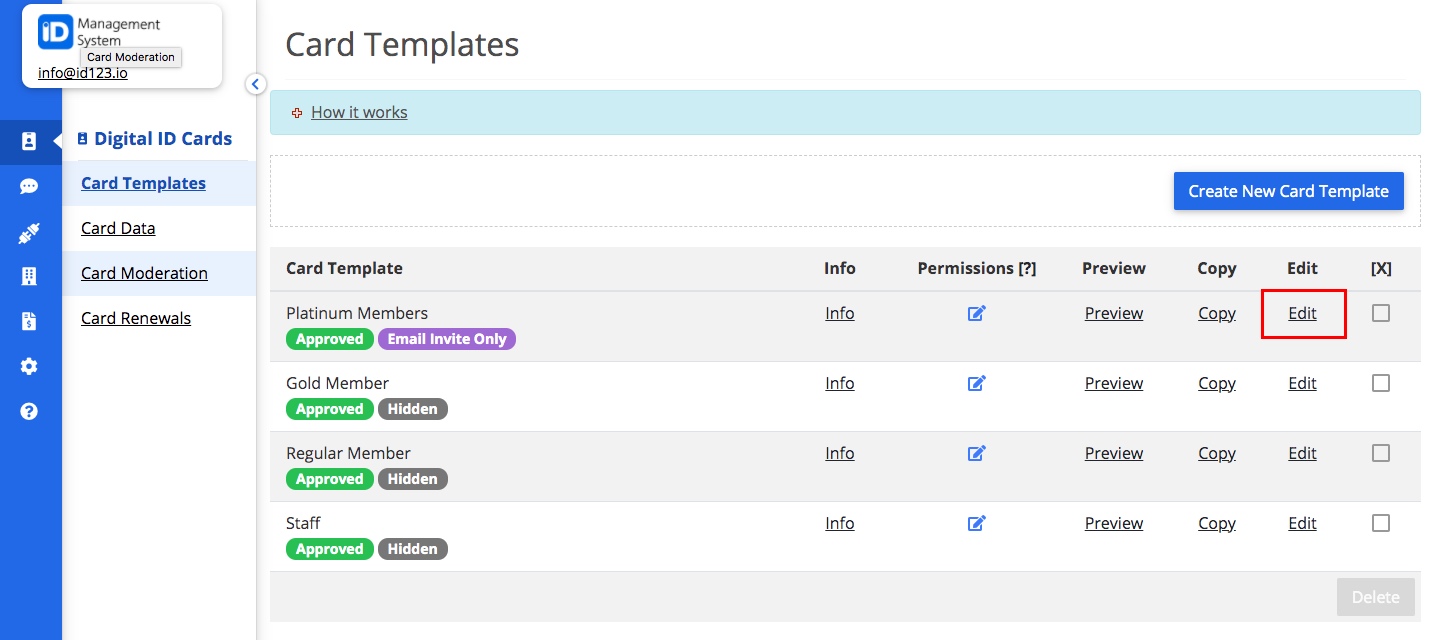Open the billing invoice icon in sidebar
Image resolution: width=1431 pixels, height=640 pixels.
pyautogui.click(x=31, y=321)
